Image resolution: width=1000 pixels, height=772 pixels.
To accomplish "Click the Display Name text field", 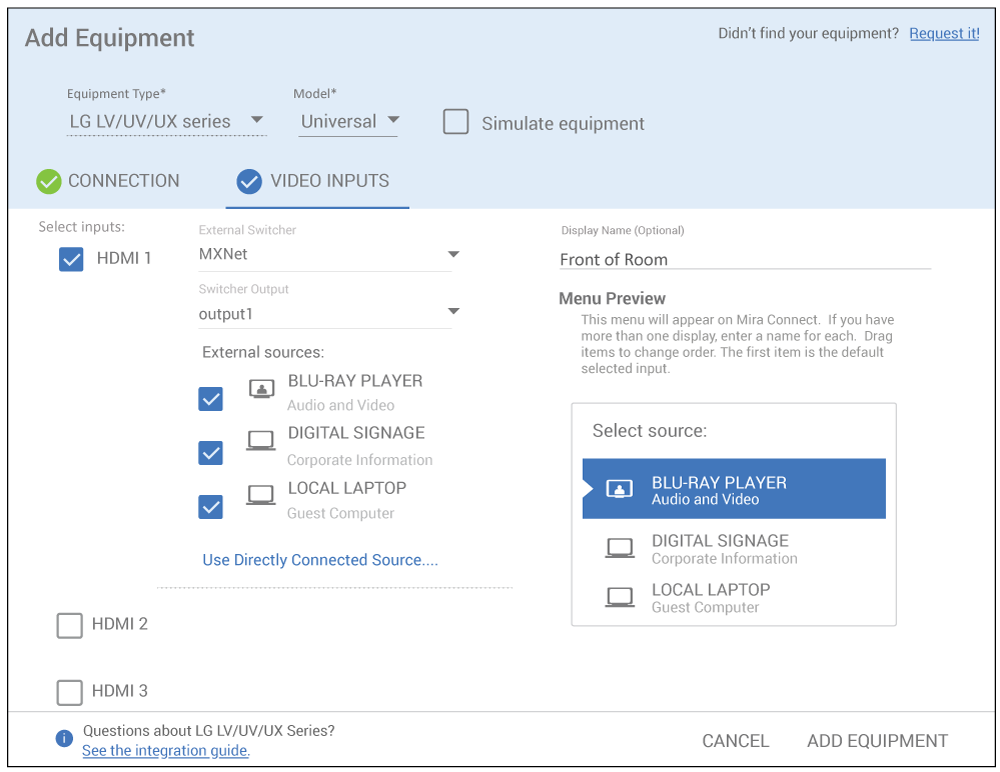I will pyautogui.click(x=744, y=259).
